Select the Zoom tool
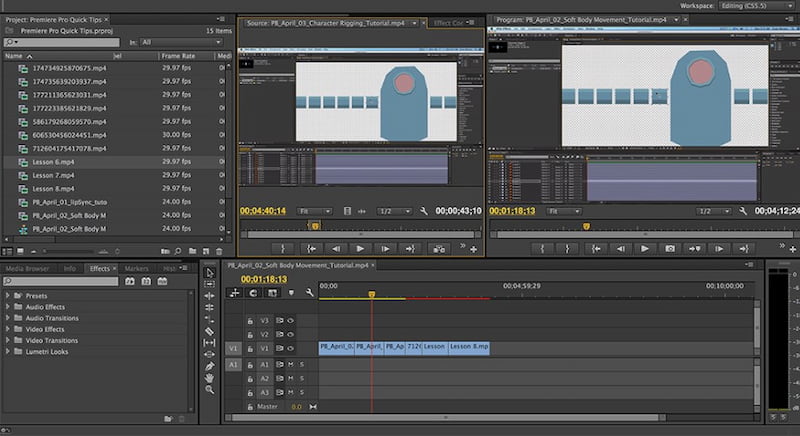 (209, 390)
